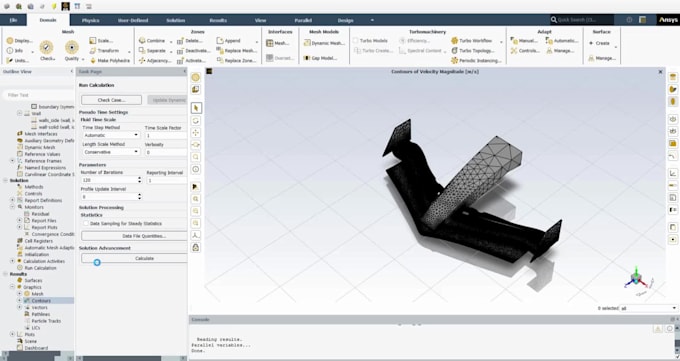Close the Contours graphics window

660,72
